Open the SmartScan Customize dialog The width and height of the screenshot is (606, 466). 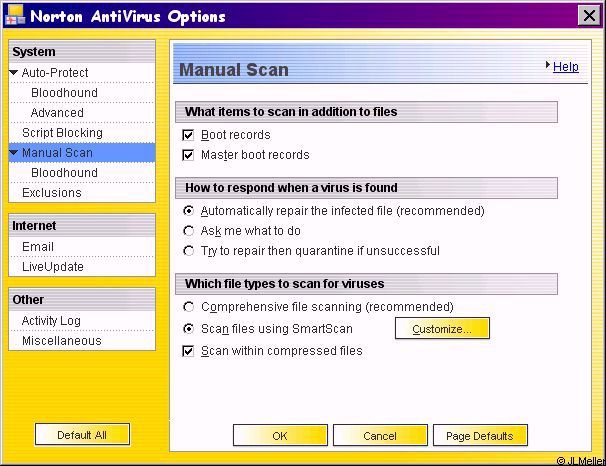point(442,329)
